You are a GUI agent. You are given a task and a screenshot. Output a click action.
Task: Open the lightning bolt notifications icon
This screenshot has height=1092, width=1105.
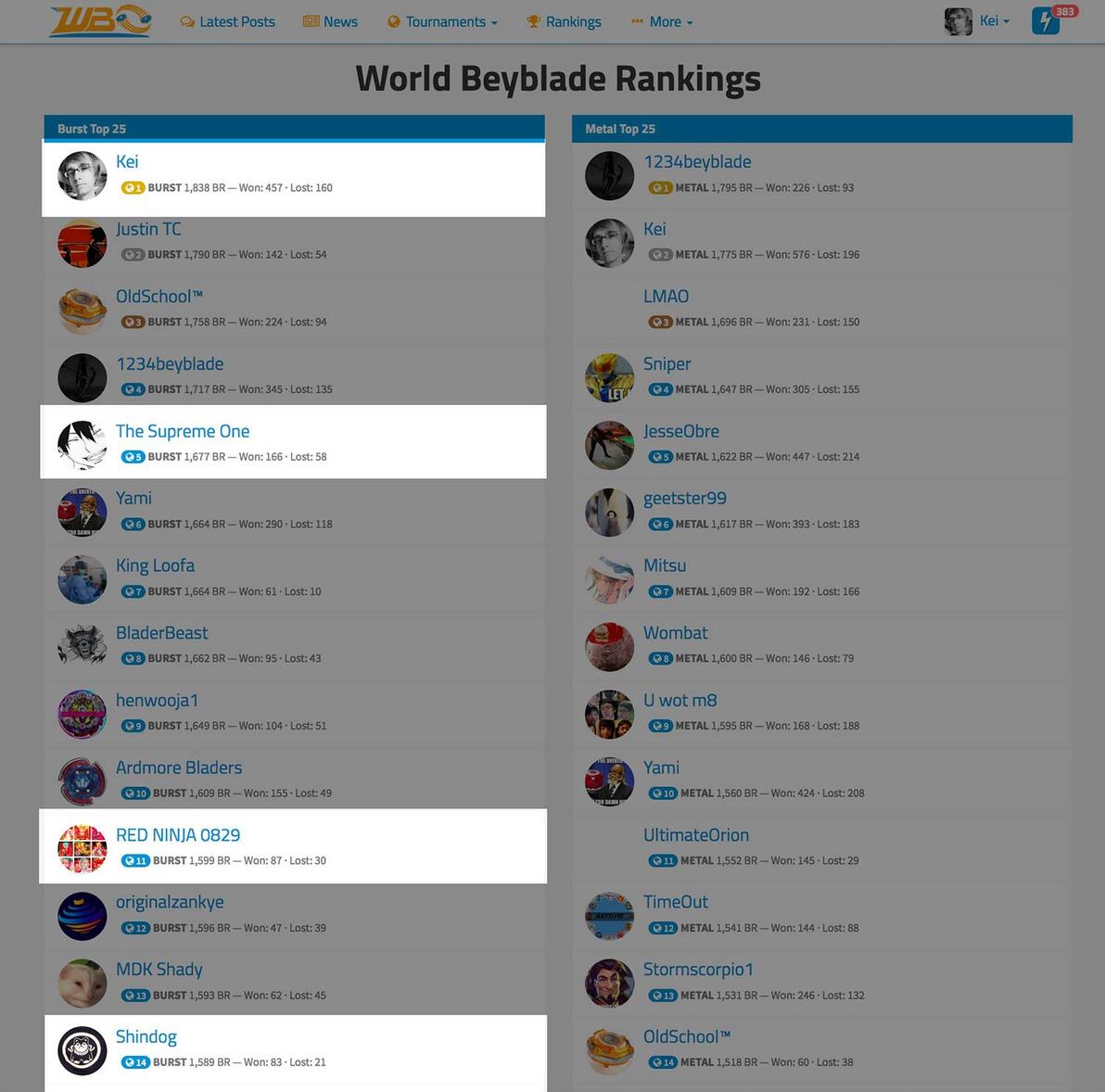(1045, 21)
